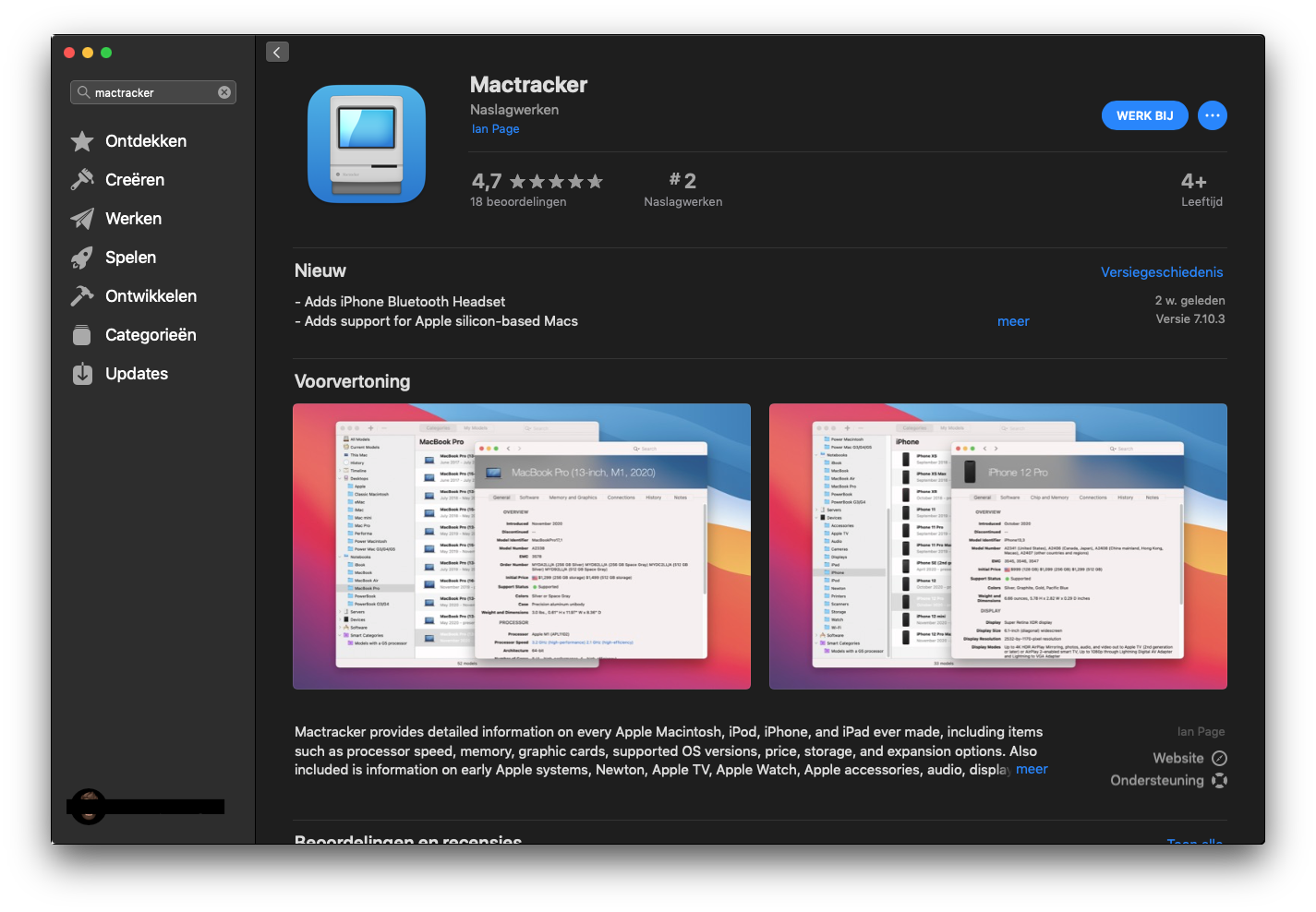This screenshot has height=912, width=1316.
Task: Click the 4,7 star rating
Action: [x=537, y=181]
